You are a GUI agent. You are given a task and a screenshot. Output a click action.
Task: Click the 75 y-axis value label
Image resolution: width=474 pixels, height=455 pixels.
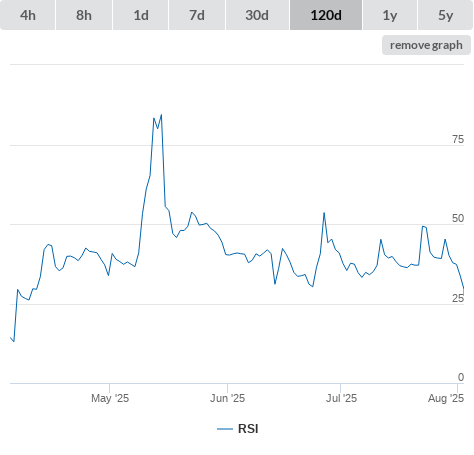pos(458,139)
